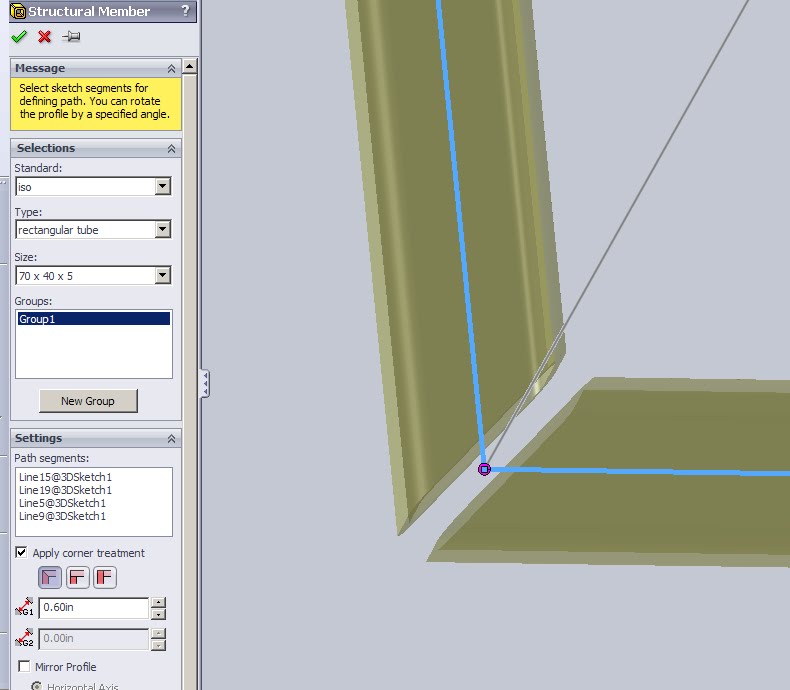Click the panel scrollbar up arrow
This screenshot has width=790, height=690.
pyautogui.click(x=189, y=66)
